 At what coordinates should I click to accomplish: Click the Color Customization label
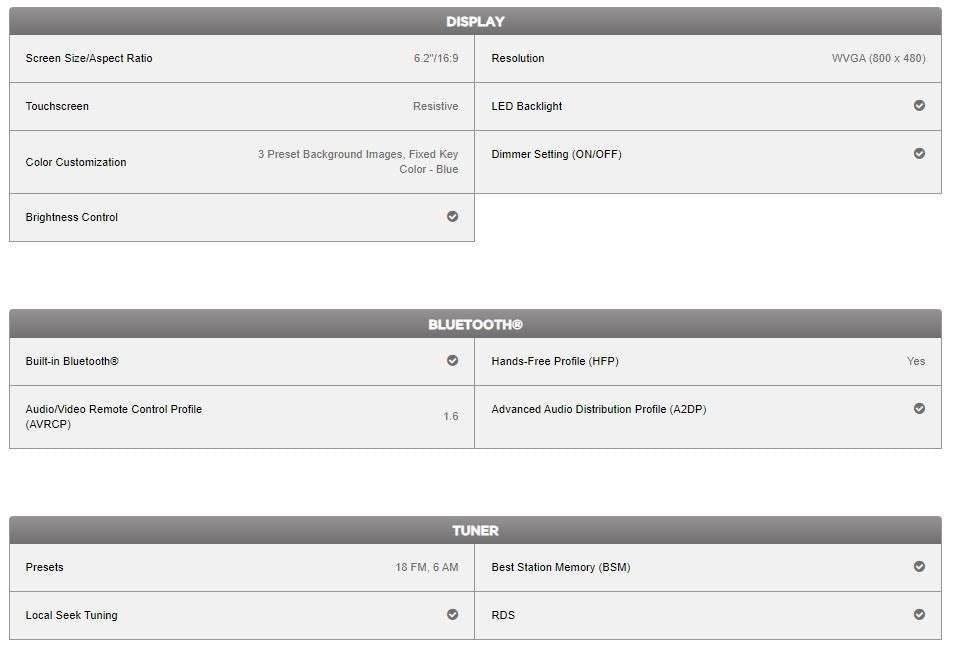coord(76,162)
